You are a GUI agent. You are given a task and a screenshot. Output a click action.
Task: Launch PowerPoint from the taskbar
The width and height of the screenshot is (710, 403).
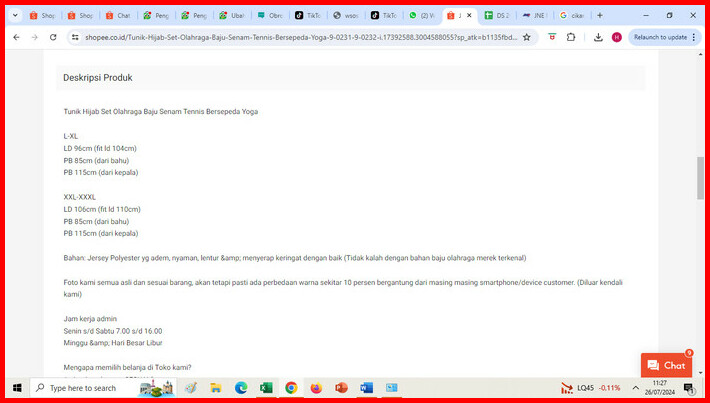341,388
